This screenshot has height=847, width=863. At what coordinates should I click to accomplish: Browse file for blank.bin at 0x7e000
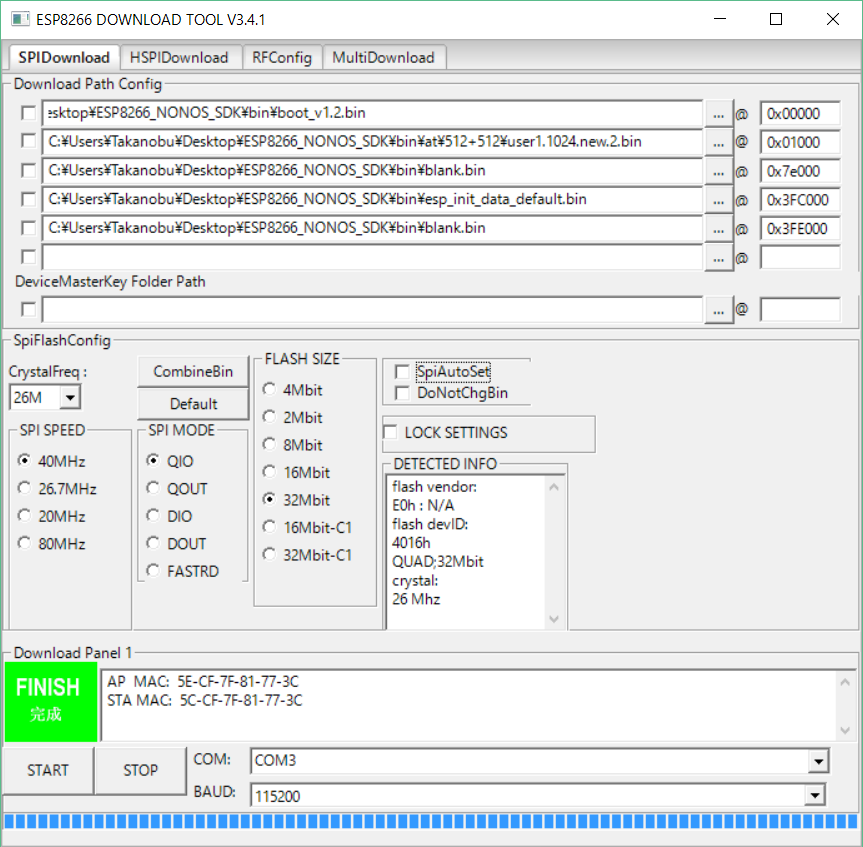pyautogui.click(x=718, y=171)
